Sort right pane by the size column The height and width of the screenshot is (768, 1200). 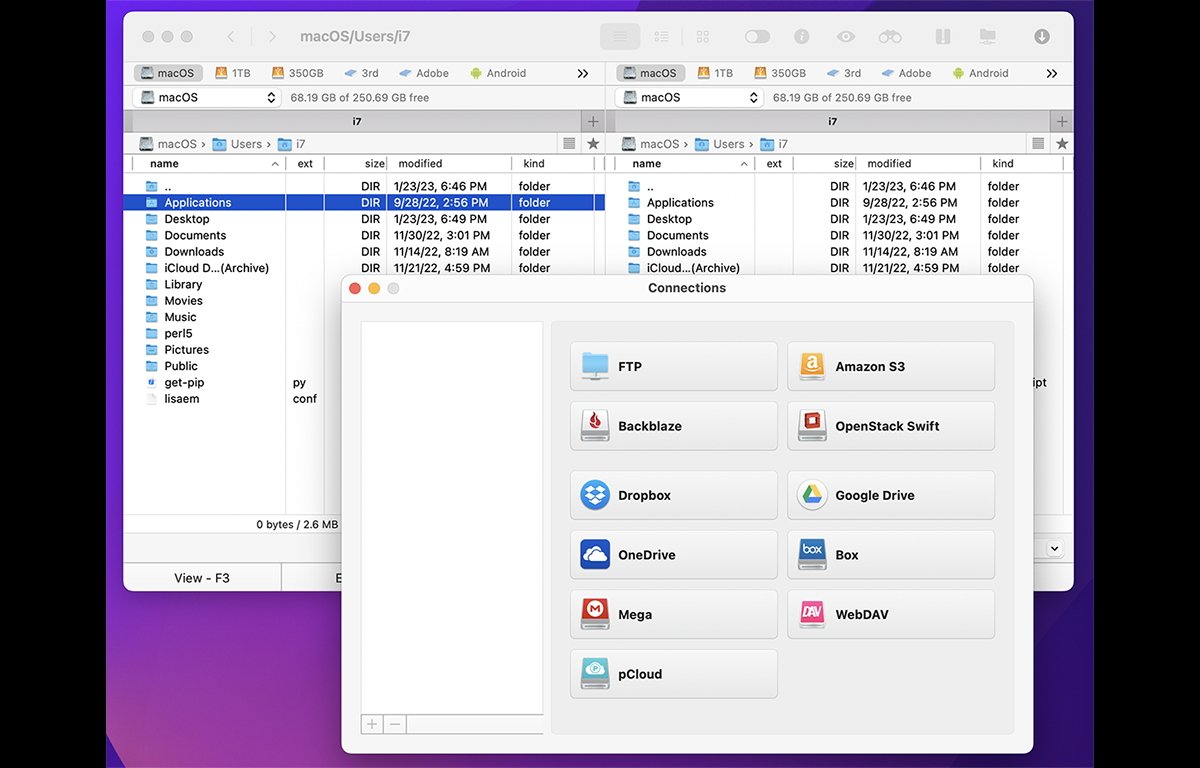click(825, 163)
